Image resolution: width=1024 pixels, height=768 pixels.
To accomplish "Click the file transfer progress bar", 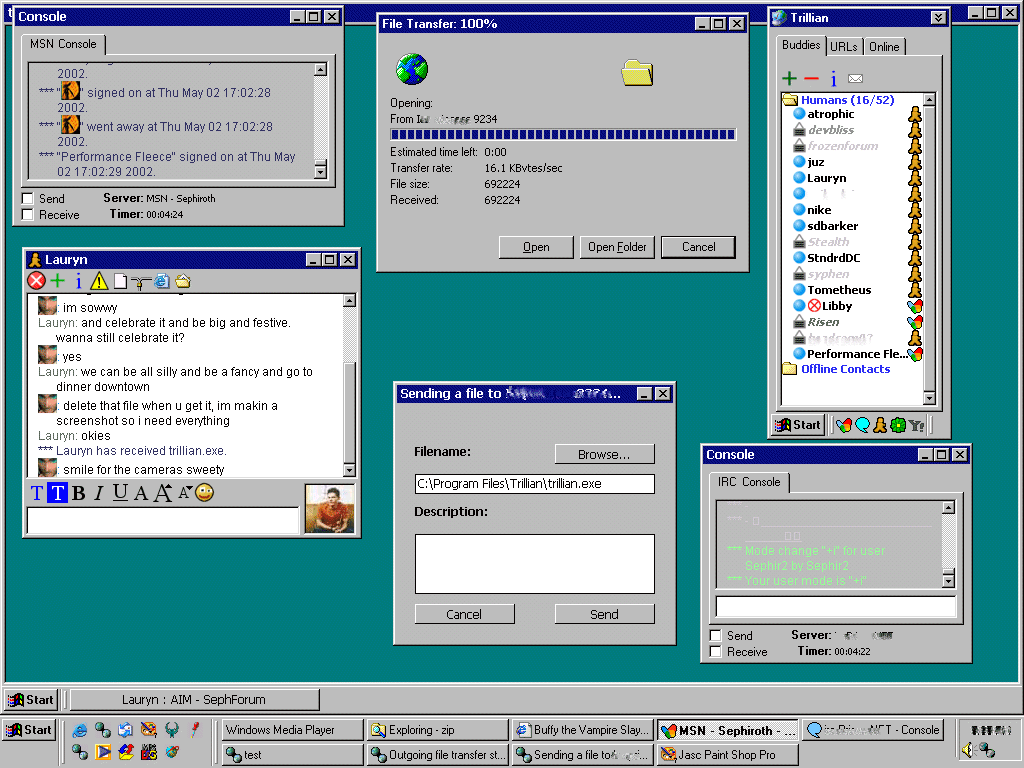I will point(563,135).
